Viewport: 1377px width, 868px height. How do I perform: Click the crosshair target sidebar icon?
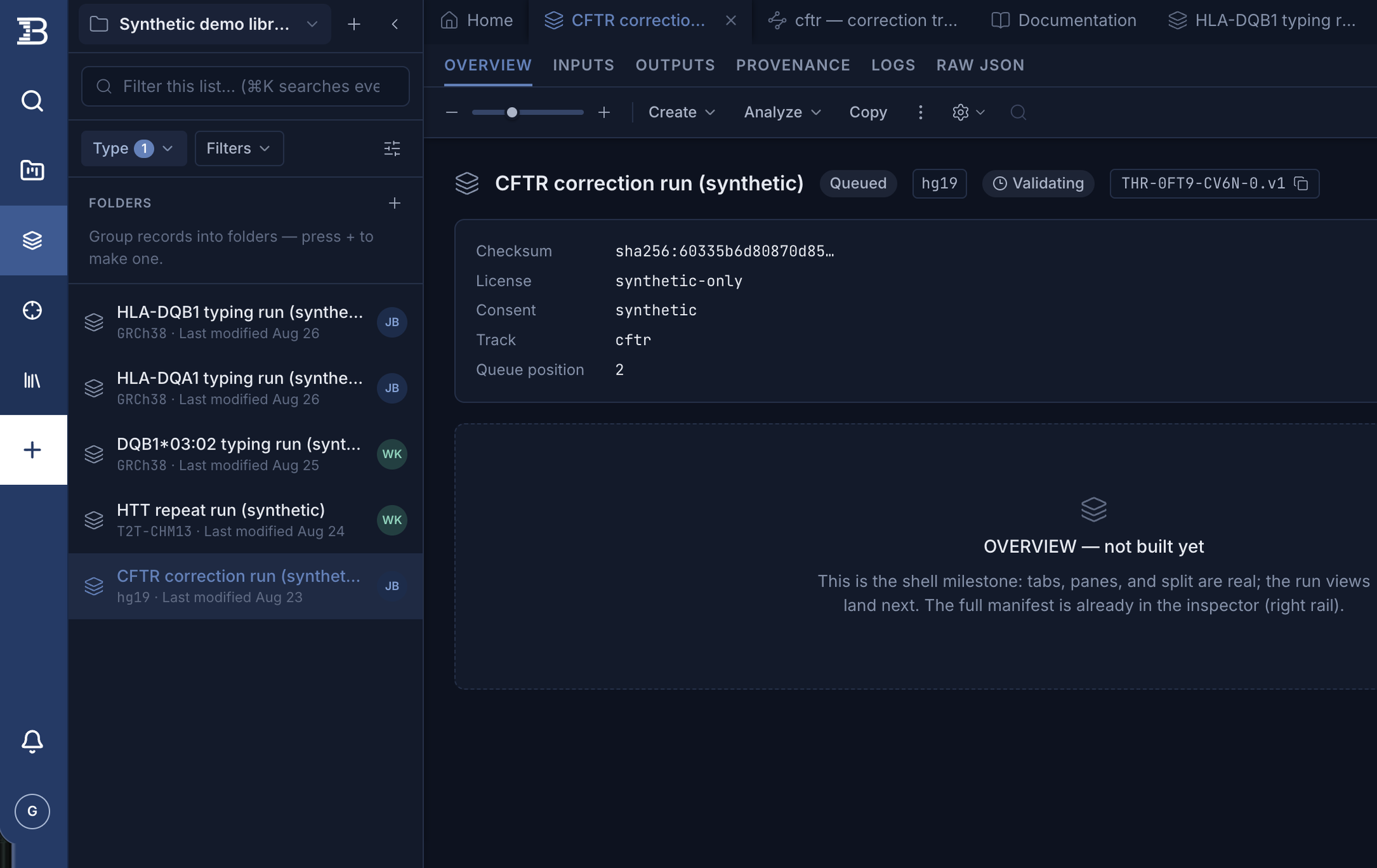point(32,310)
